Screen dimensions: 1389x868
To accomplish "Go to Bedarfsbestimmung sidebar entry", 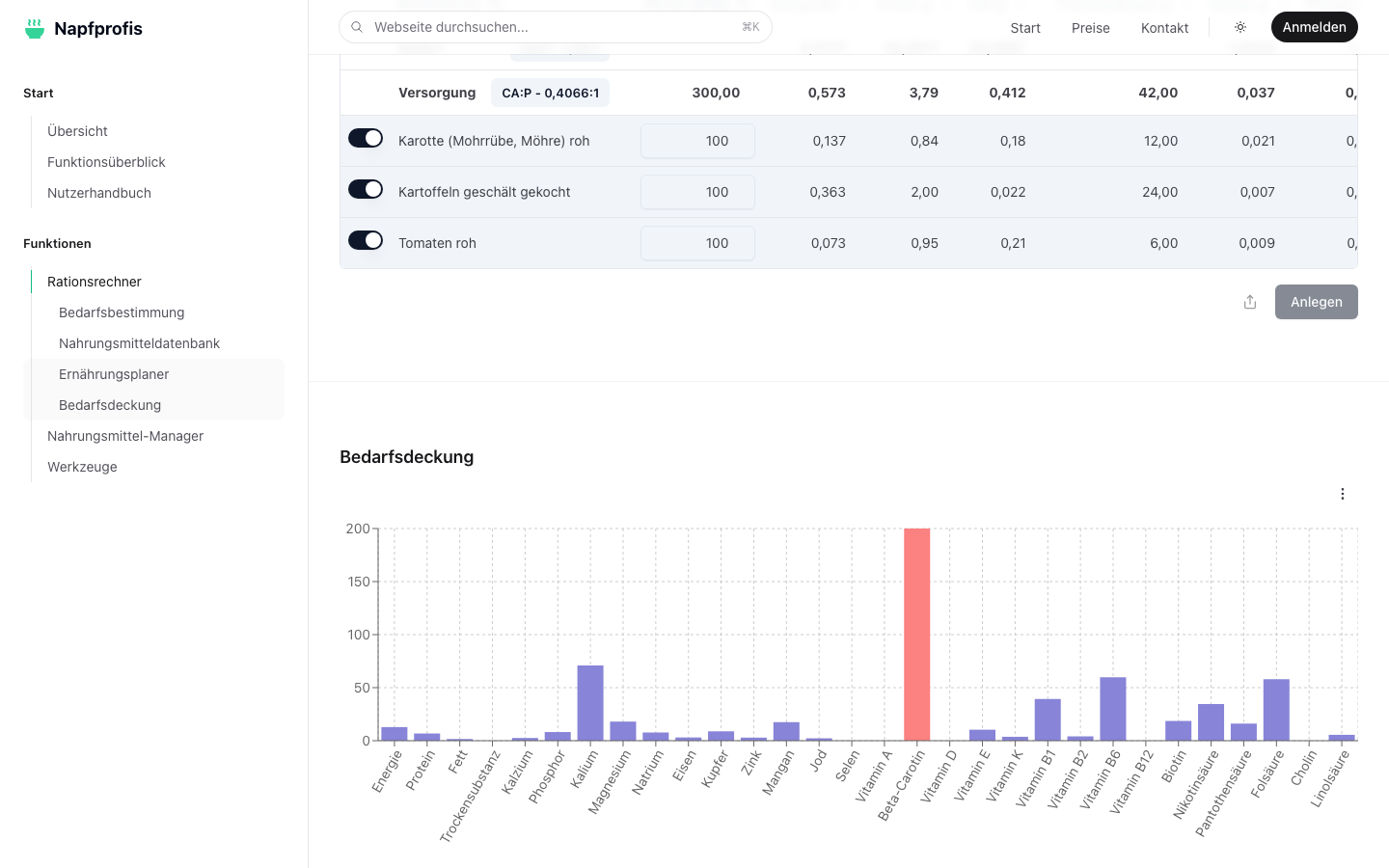I will 122,312.
